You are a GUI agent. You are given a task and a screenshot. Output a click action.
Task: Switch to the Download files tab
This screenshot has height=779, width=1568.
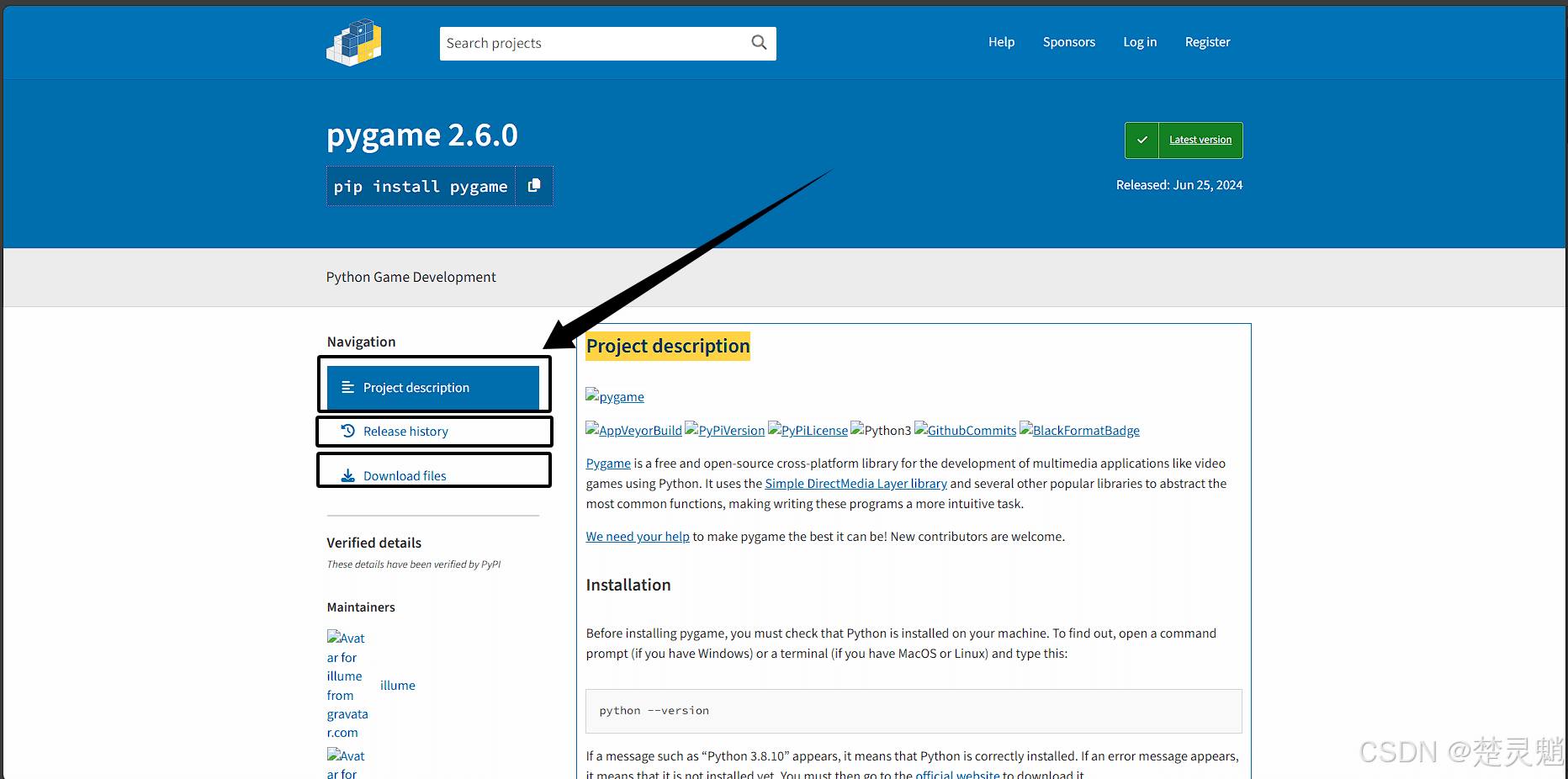(433, 476)
